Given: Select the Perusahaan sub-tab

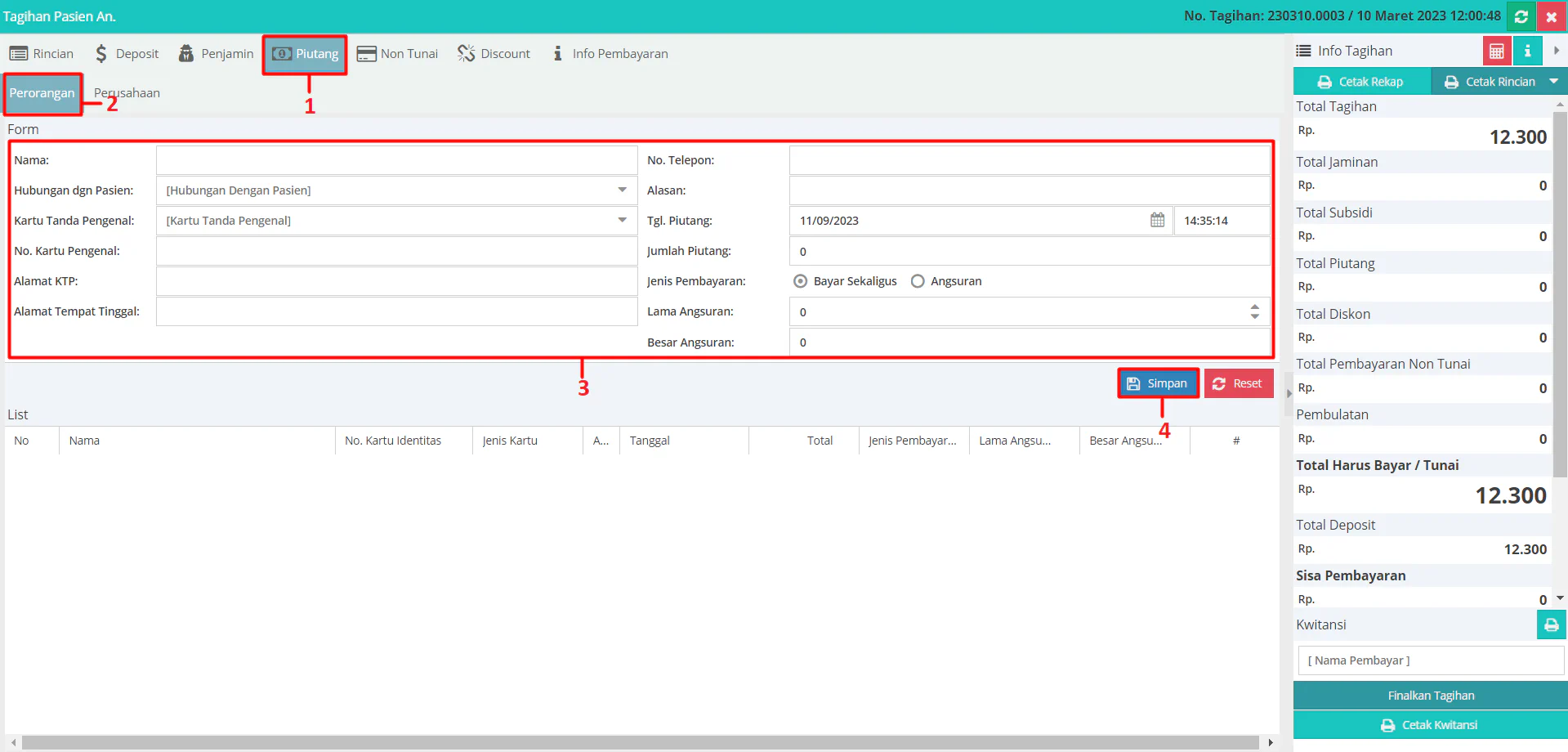Looking at the screenshot, I should point(127,93).
